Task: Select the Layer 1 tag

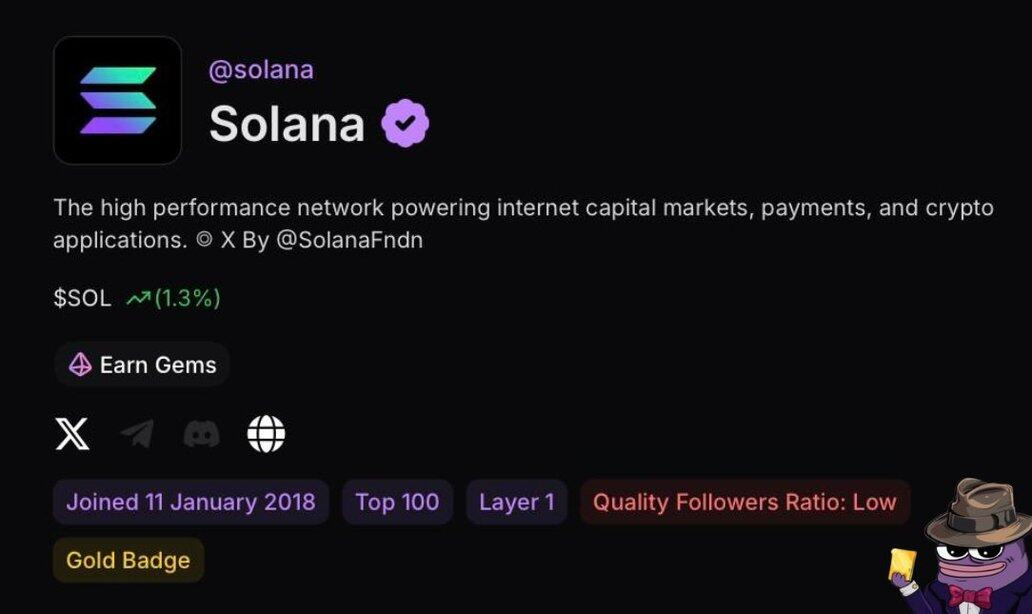Action: (x=516, y=502)
